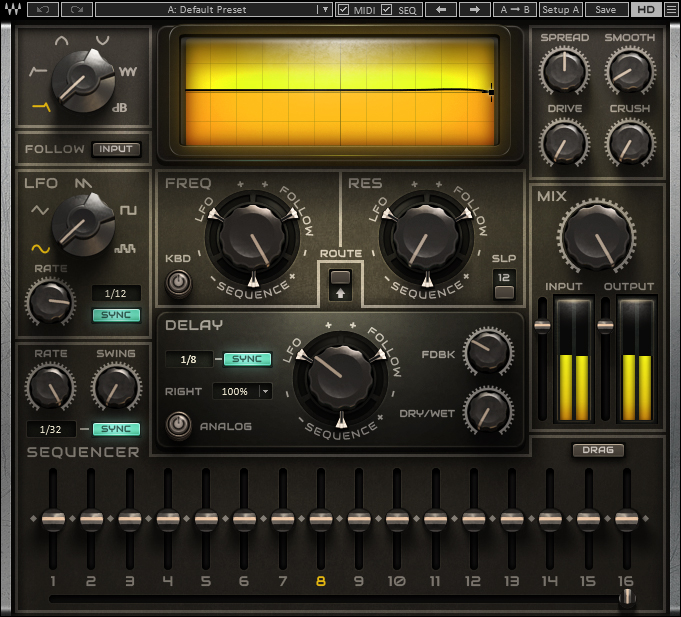This screenshot has width=681, height=617.
Task: Enable the ANALOG delay switch
Action: tap(179, 425)
